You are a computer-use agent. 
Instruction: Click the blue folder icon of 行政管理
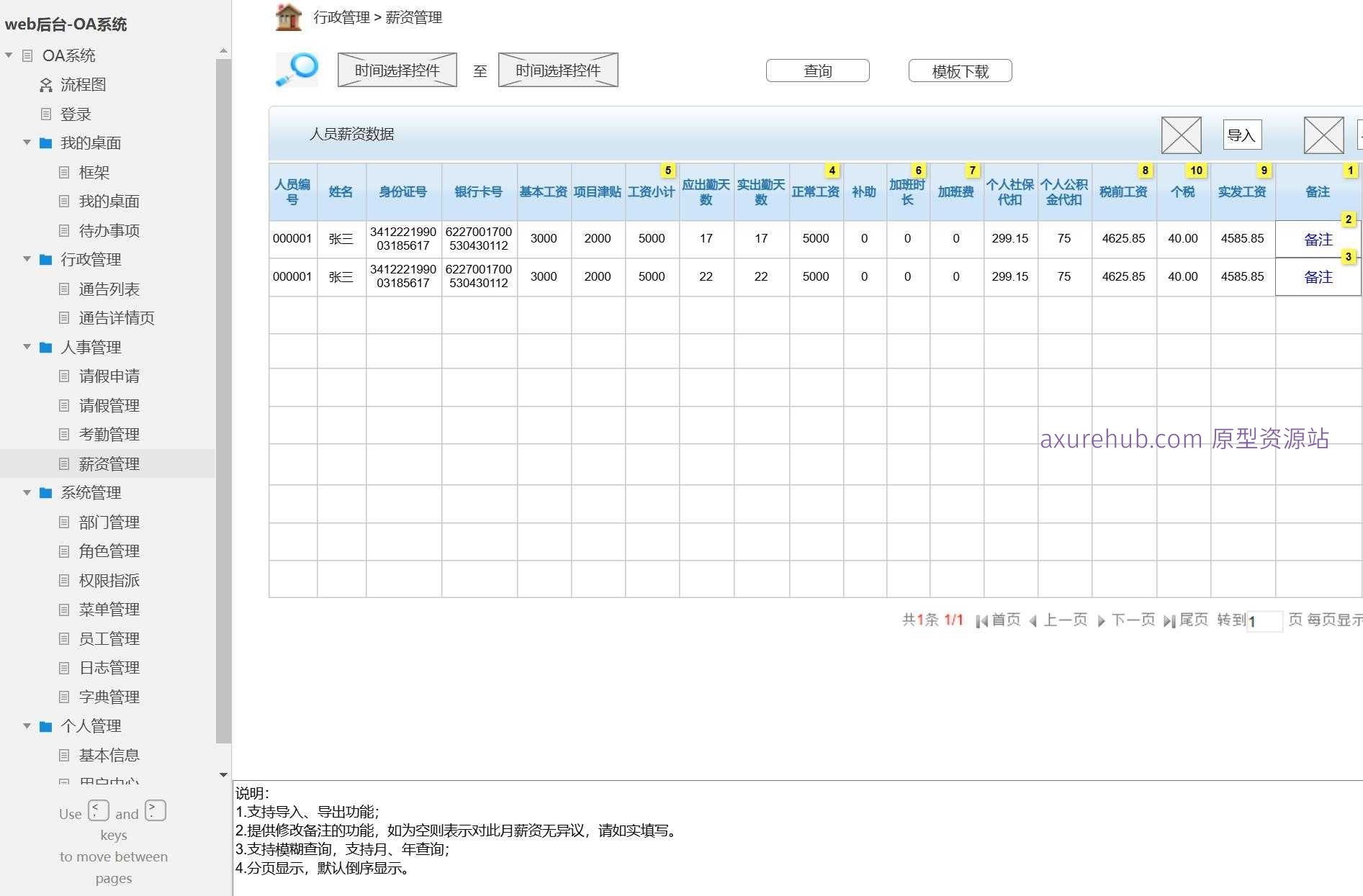click(x=45, y=260)
